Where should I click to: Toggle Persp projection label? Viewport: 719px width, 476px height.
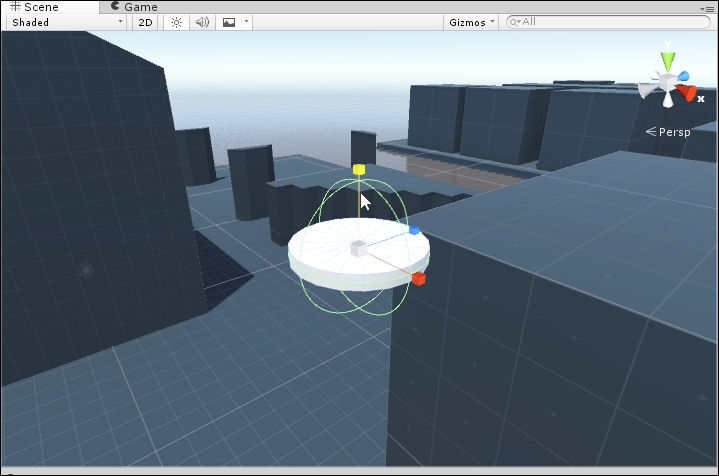(x=669, y=131)
